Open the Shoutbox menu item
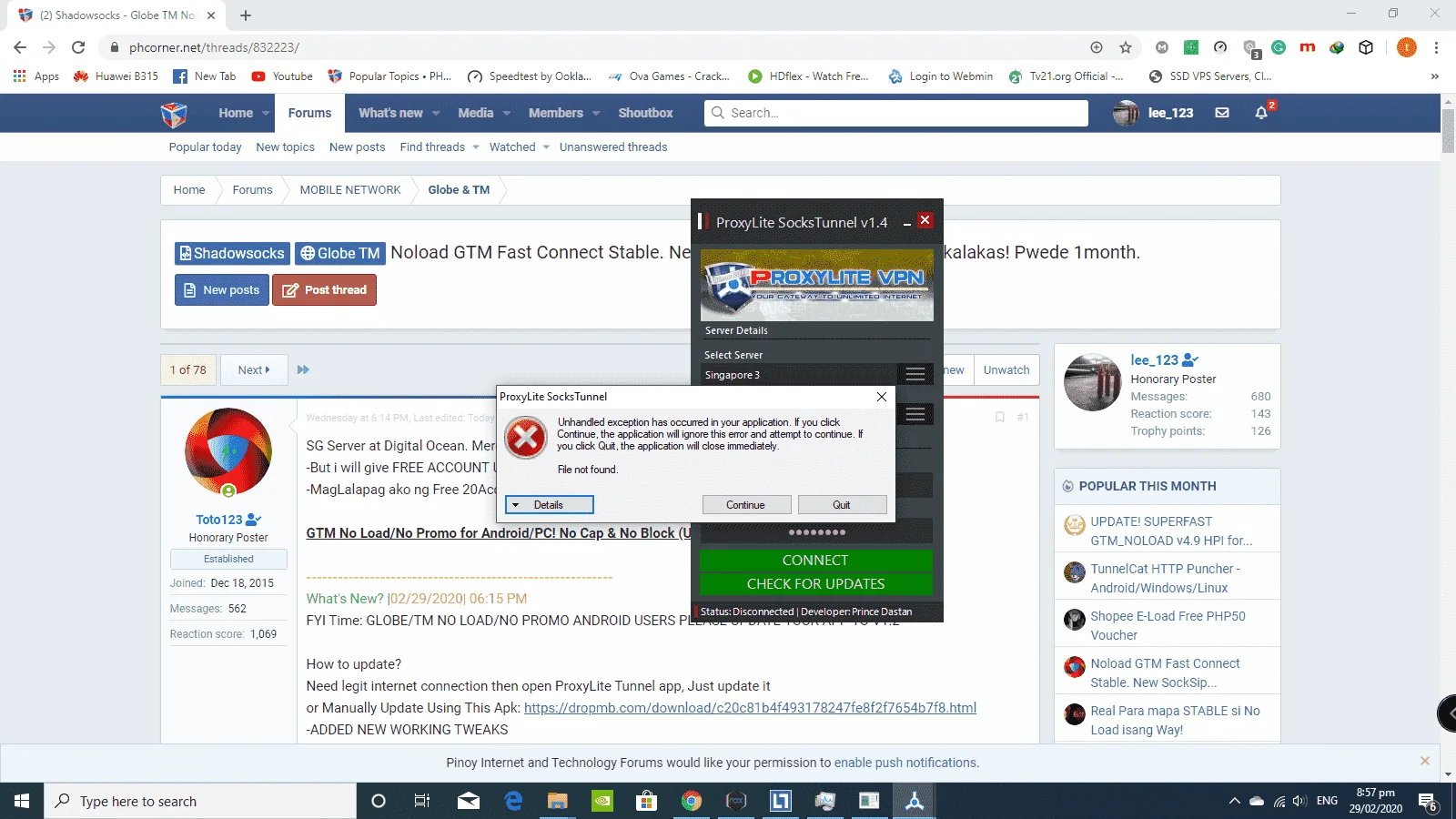The image size is (1456, 819). pos(645,113)
